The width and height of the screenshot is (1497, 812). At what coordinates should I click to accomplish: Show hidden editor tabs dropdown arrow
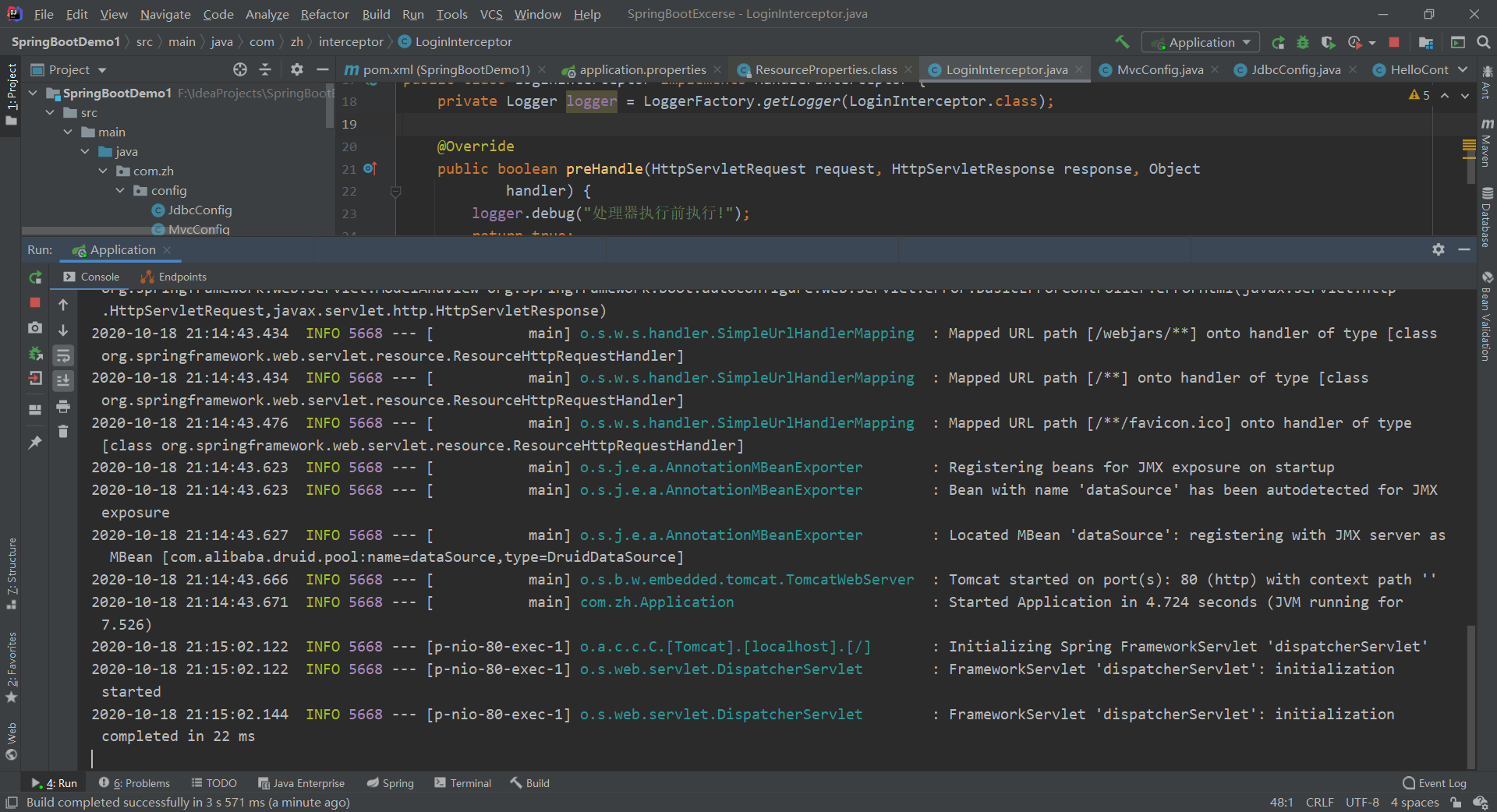(x=1462, y=69)
